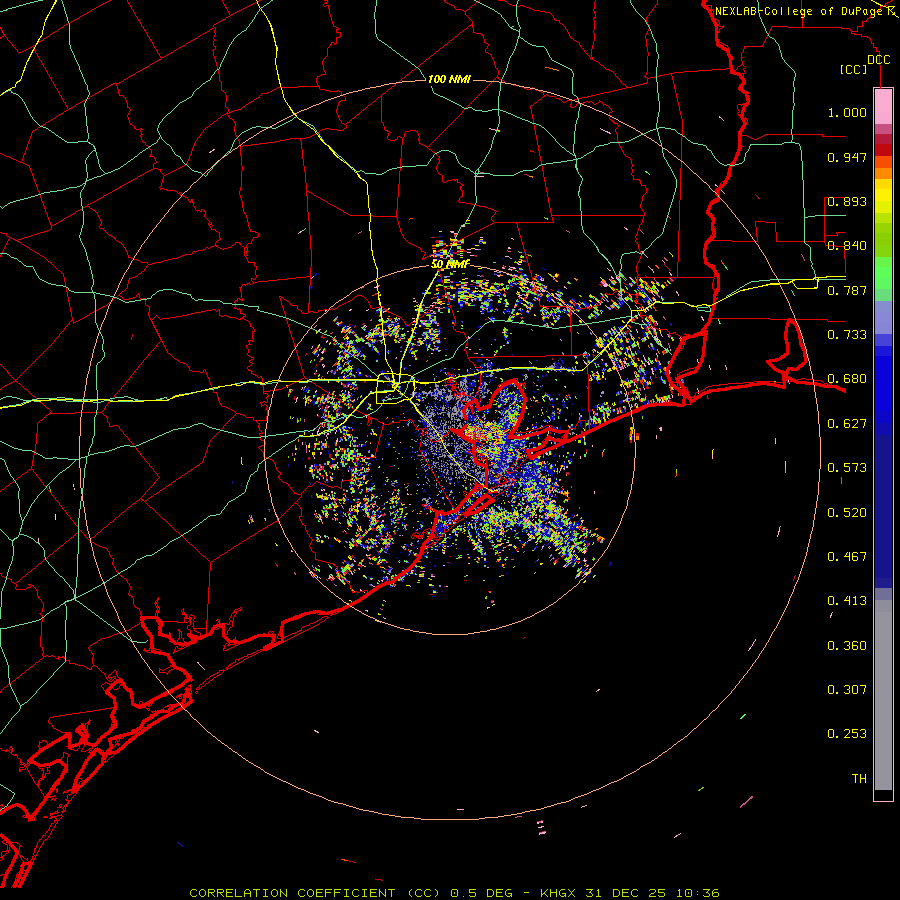This screenshot has width=900, height=900.
Task: Click the DCC product label
Action: click(878, 60)
